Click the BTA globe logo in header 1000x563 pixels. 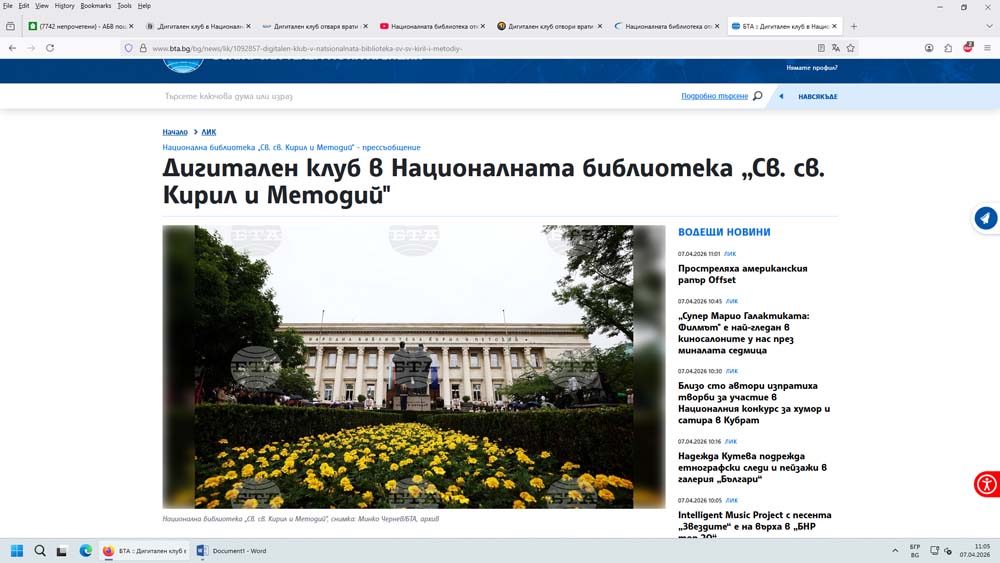pyautogui.click(x=183, y=64)
